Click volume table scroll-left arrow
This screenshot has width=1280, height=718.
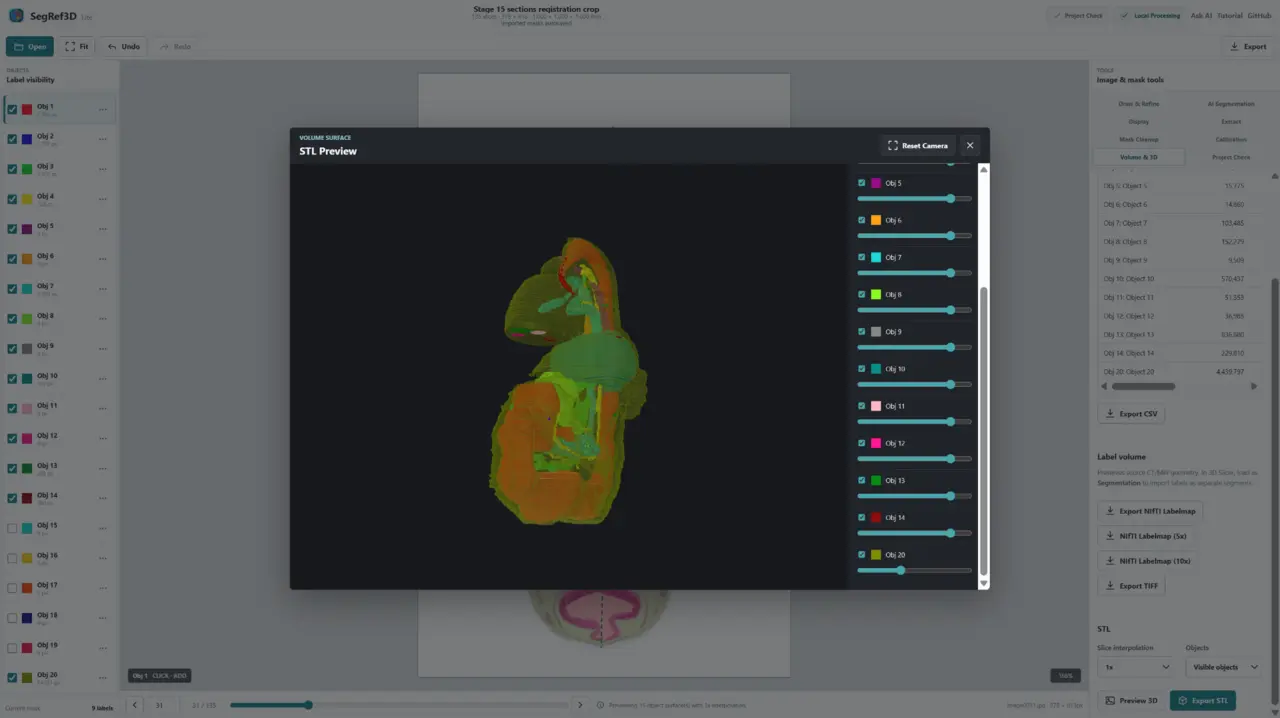pos(1104,386)
